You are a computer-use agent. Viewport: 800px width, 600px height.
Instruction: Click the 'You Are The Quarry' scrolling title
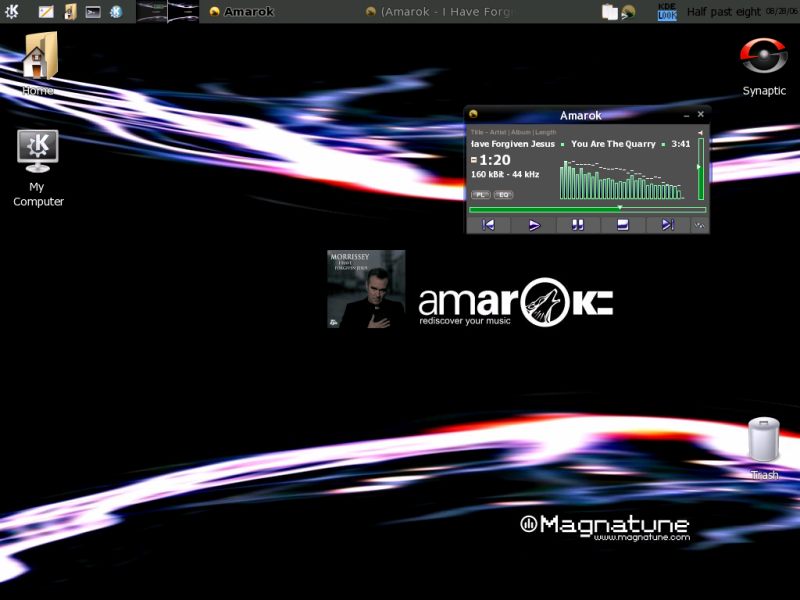tap(613, 144)
